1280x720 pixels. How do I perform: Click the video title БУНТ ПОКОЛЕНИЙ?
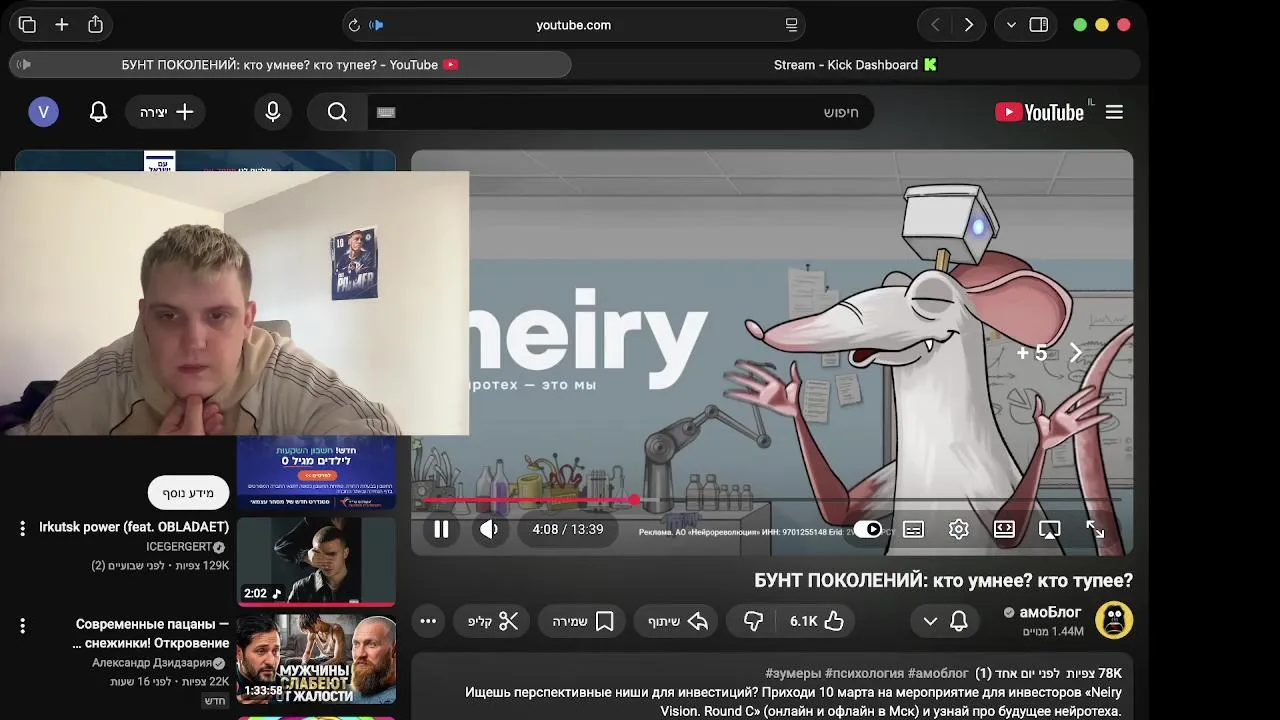[943, 581]
